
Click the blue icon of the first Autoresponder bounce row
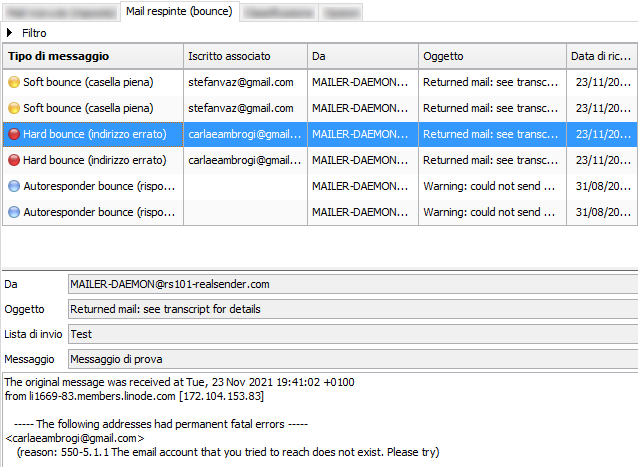click(x=14, y=186)
